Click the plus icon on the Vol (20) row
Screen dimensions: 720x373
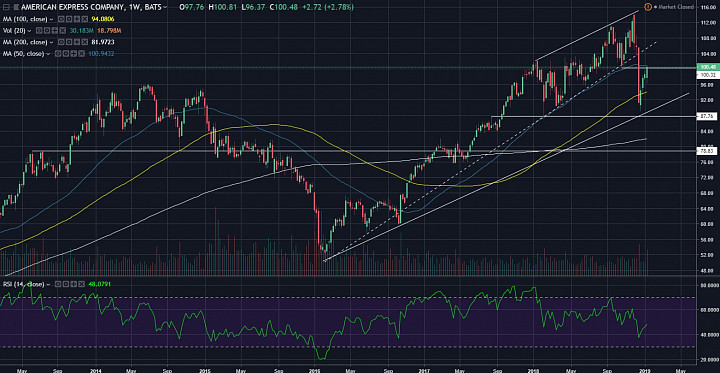tap(55, 30)
